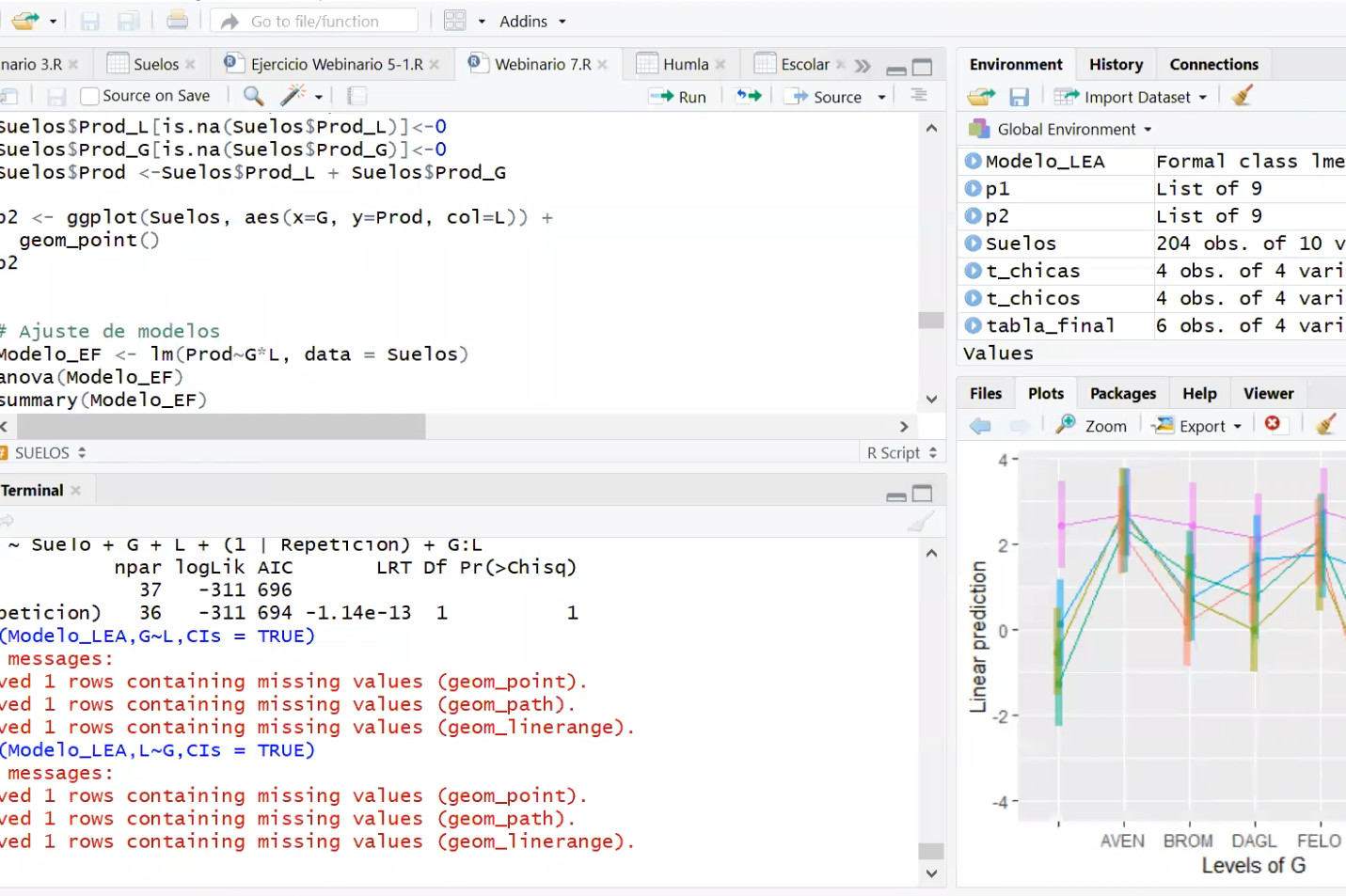The image size is (1346, 896).
Task: Show more source tabs chevron
Action: 863,66
